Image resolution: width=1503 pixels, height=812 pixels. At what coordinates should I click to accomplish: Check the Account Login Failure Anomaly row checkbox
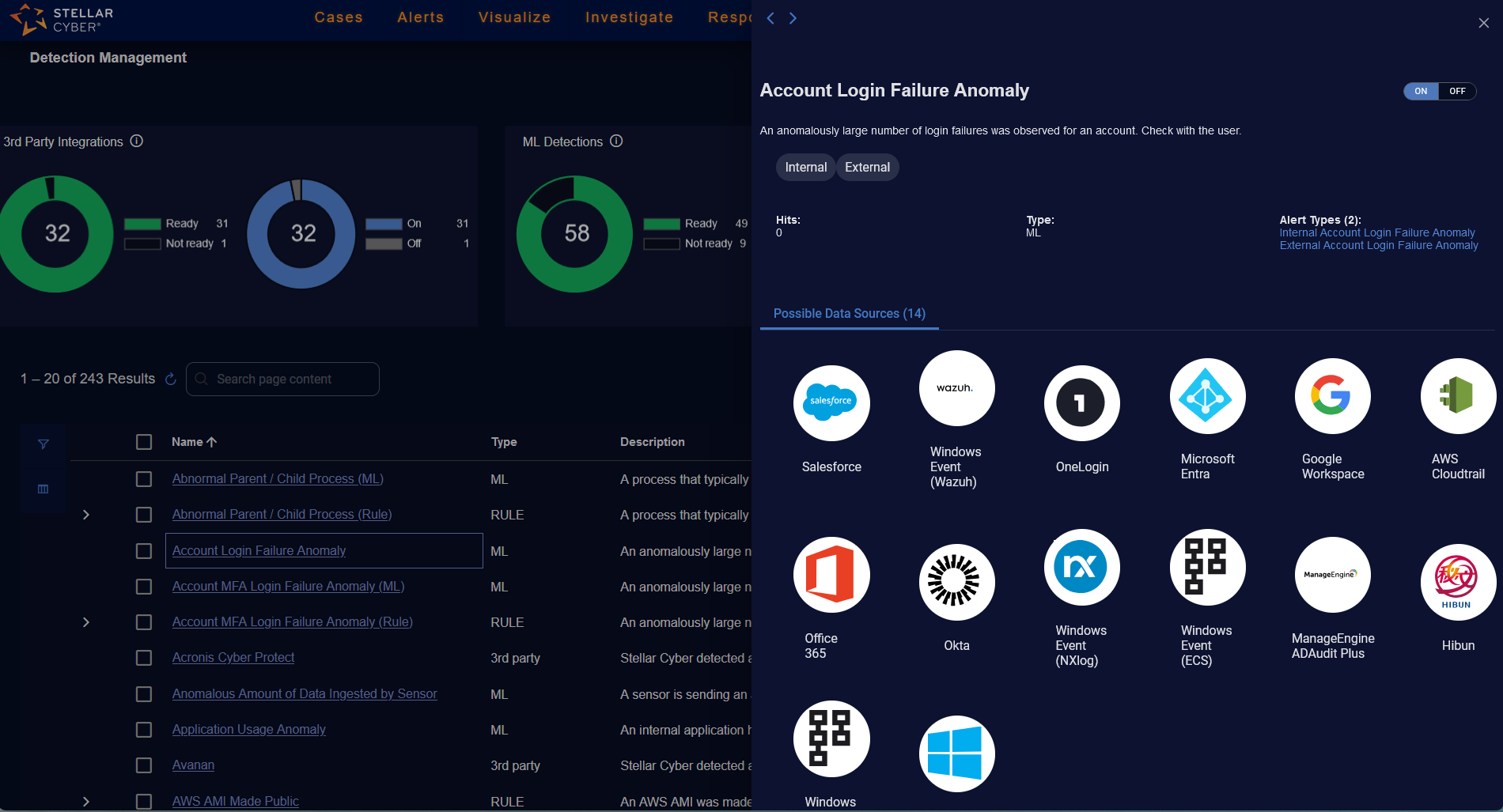[x=144, y=551]
